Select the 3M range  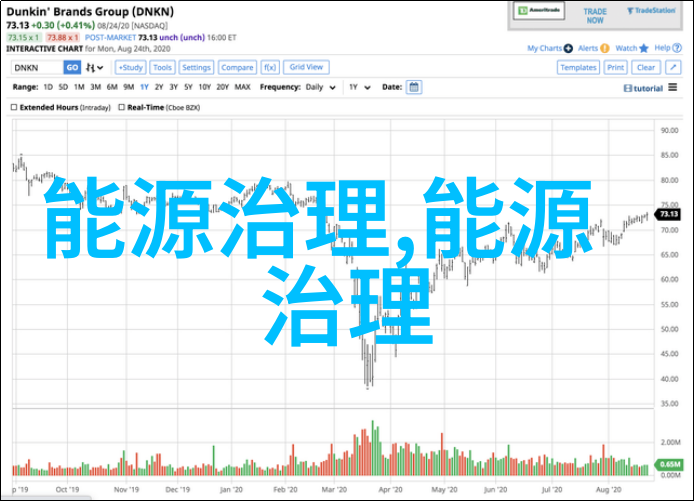95,87
